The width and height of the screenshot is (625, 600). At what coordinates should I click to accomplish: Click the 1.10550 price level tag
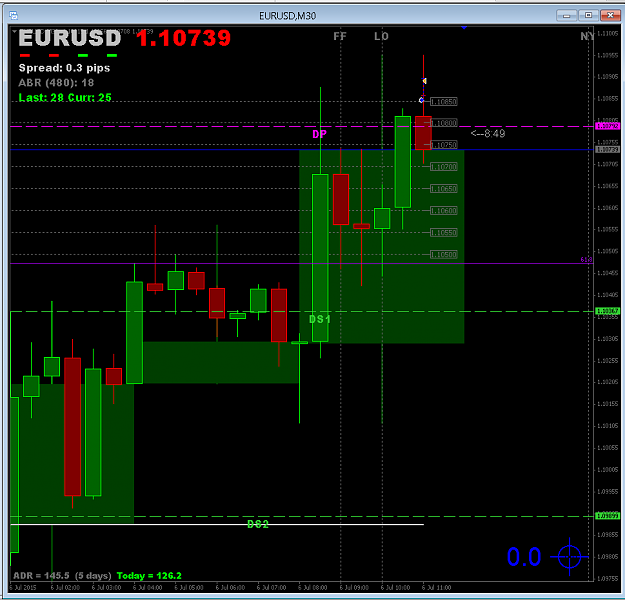[444, 233]
